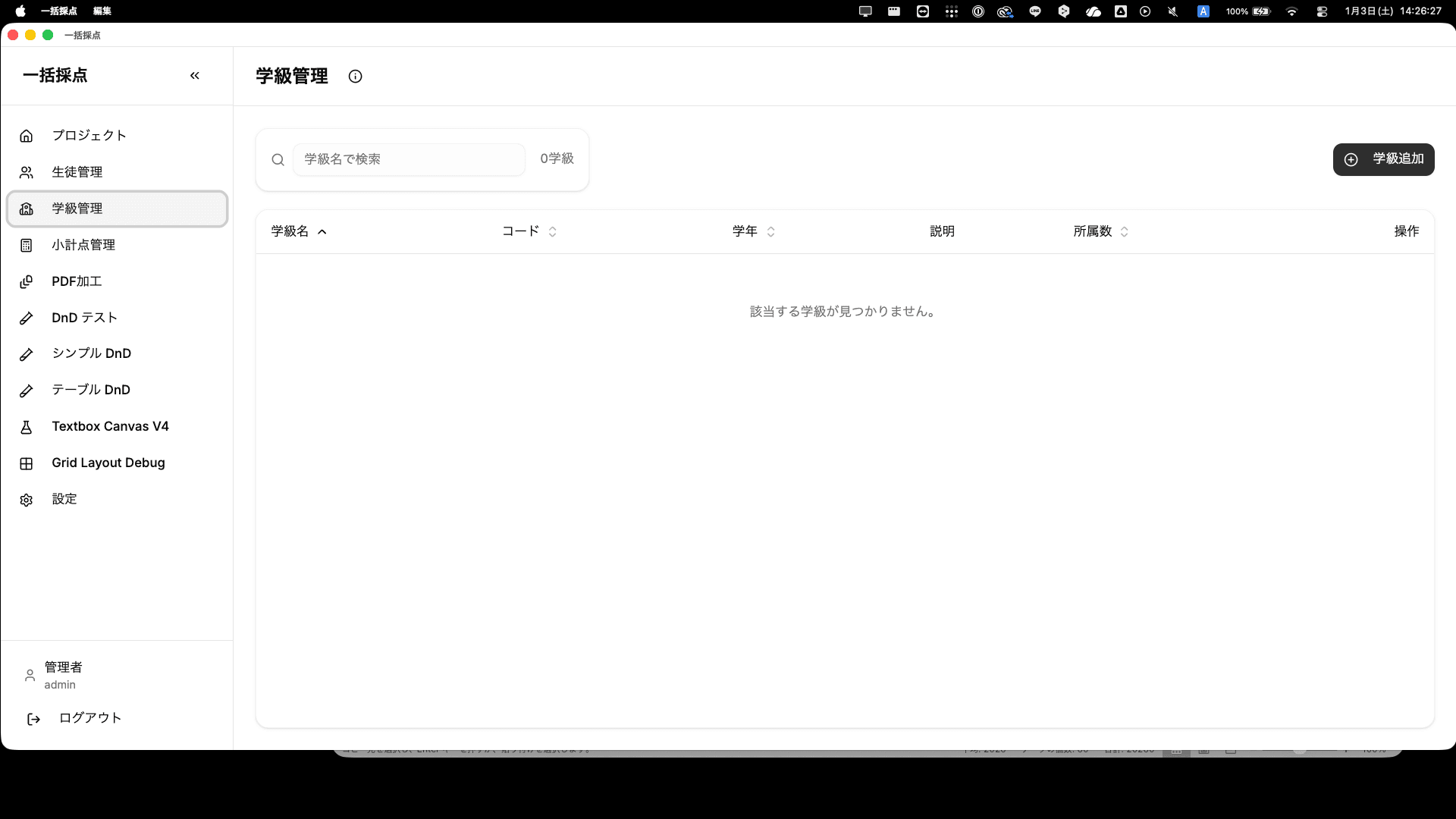
Task: Open the プロジェクト home icon
Action: 27,135
